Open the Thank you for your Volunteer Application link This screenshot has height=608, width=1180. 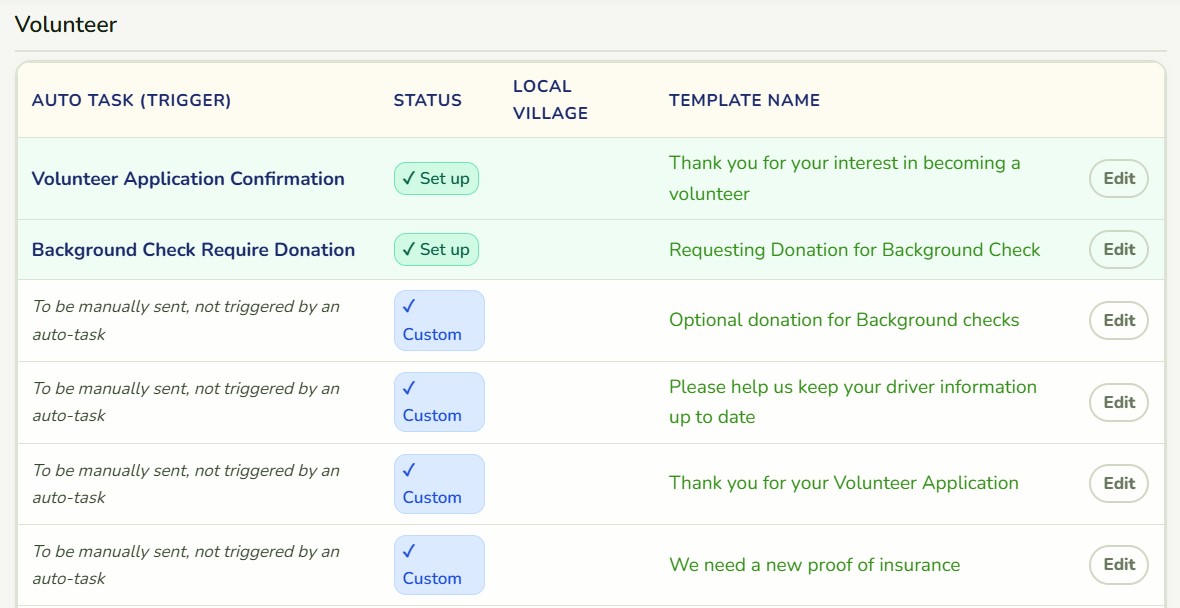pyautogui.click(x=844, y=483)
